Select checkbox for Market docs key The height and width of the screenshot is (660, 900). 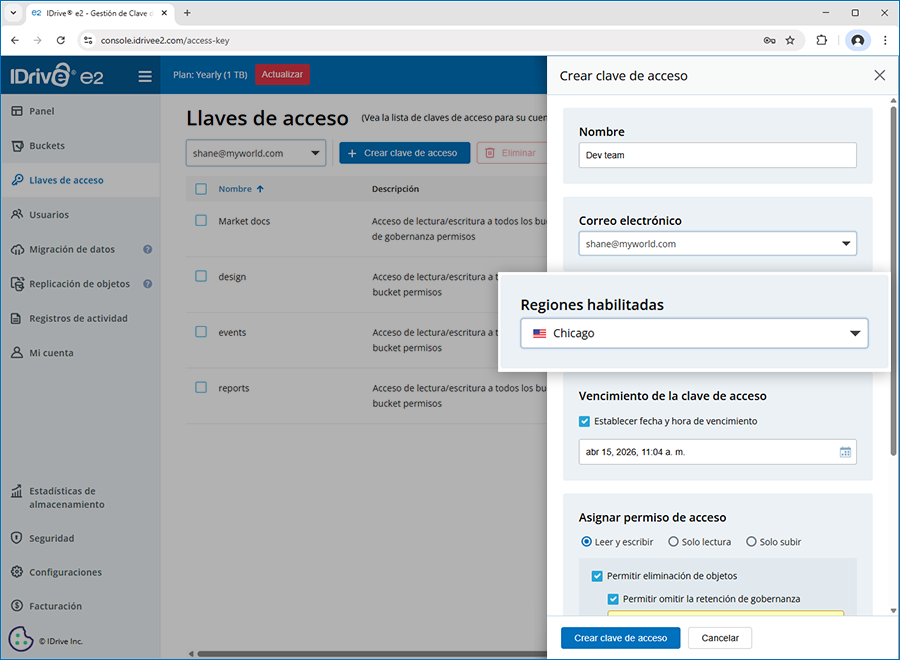click(201, 221)
